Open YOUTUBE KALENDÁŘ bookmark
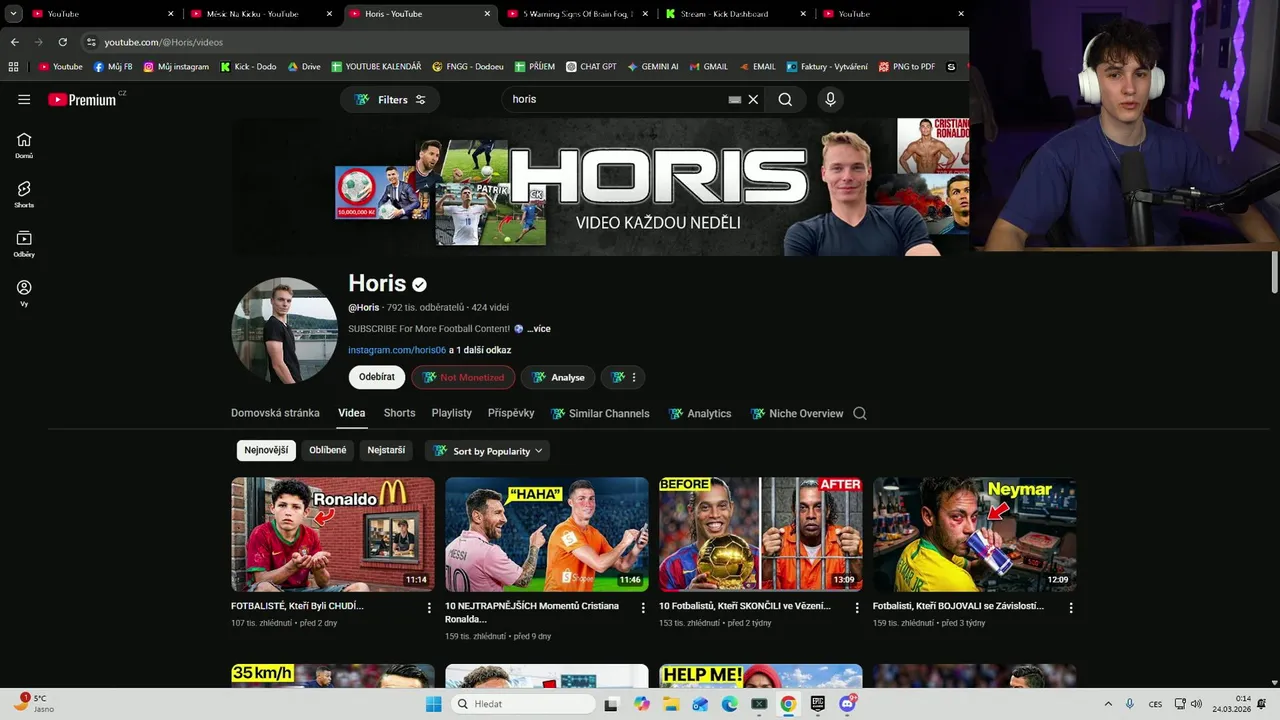 coord(376,67)
